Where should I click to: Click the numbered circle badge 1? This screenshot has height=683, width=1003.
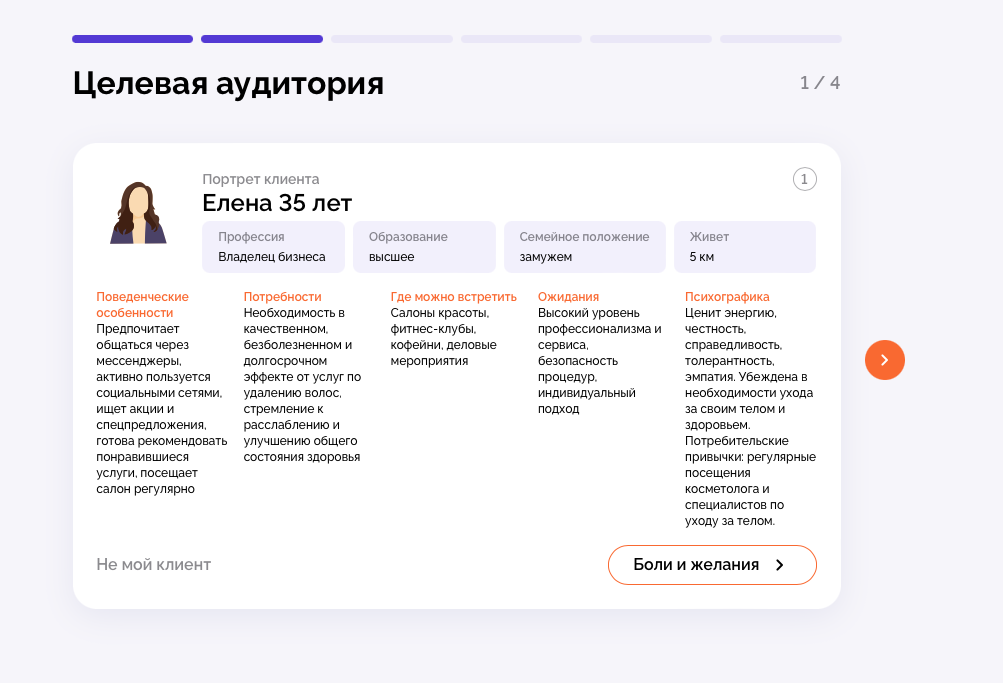tap(805, 179)
